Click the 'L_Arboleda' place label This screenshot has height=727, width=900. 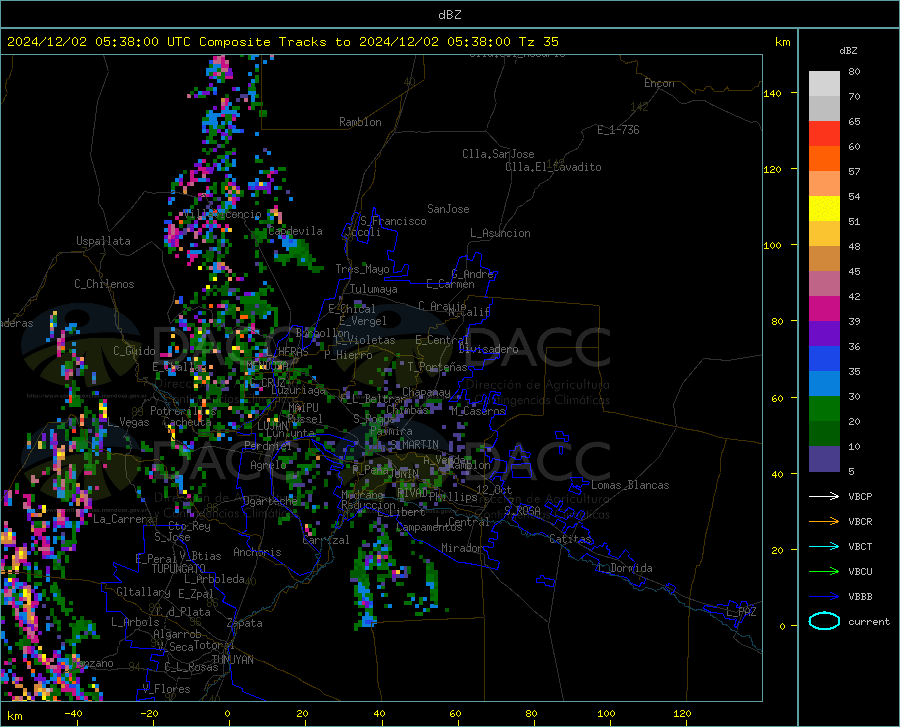click(x=214, y=579)
